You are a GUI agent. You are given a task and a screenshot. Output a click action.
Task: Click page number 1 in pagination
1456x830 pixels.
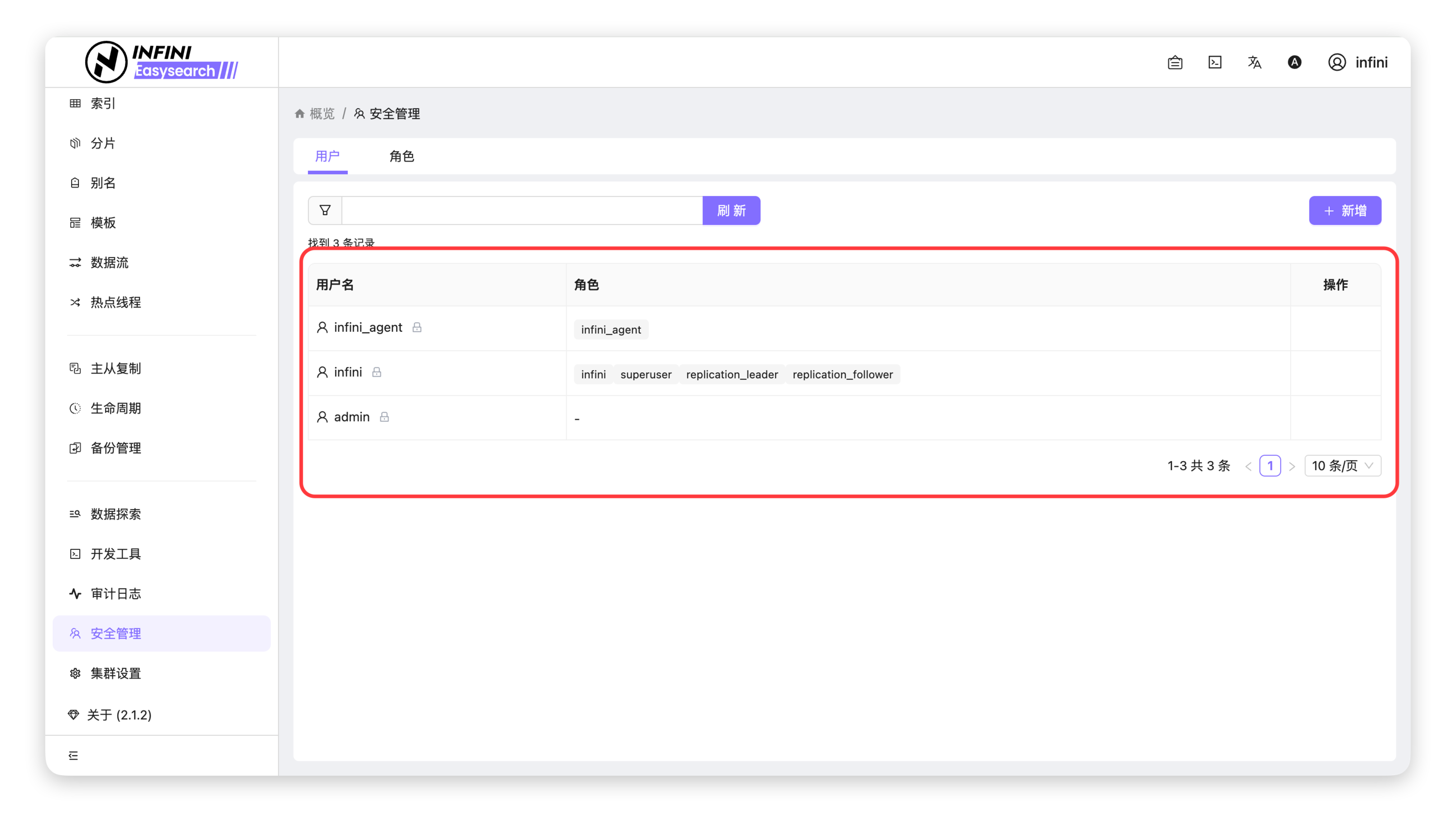pos(1269,466)
